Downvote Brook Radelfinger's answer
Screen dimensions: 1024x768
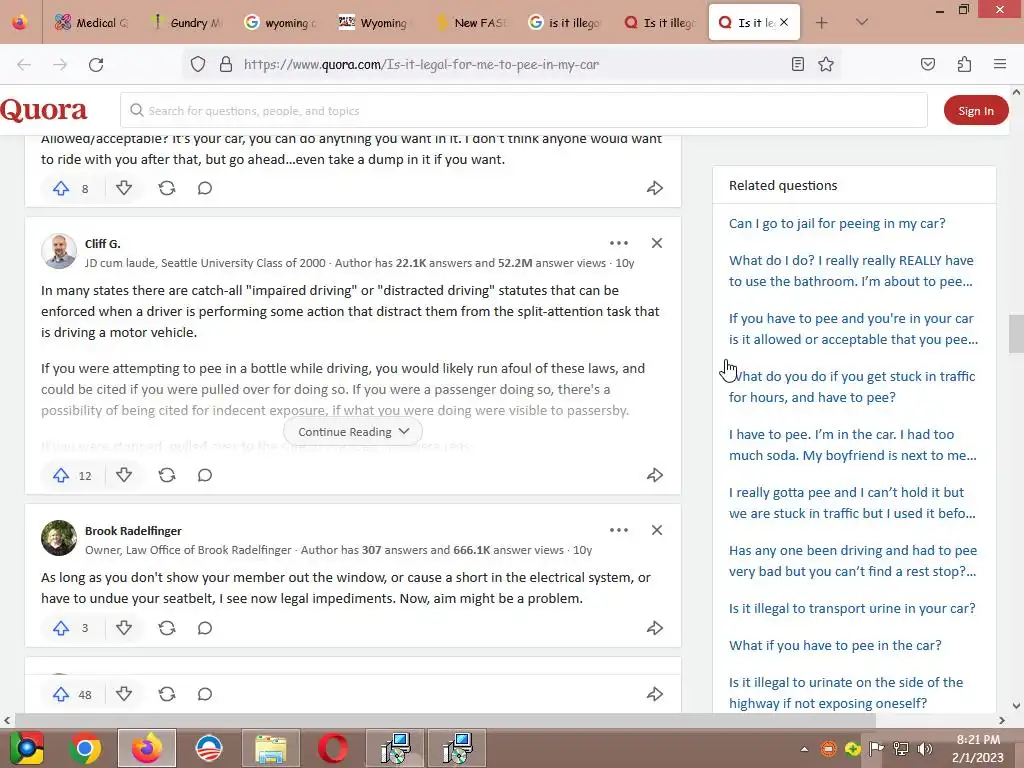tap(124, 628)
